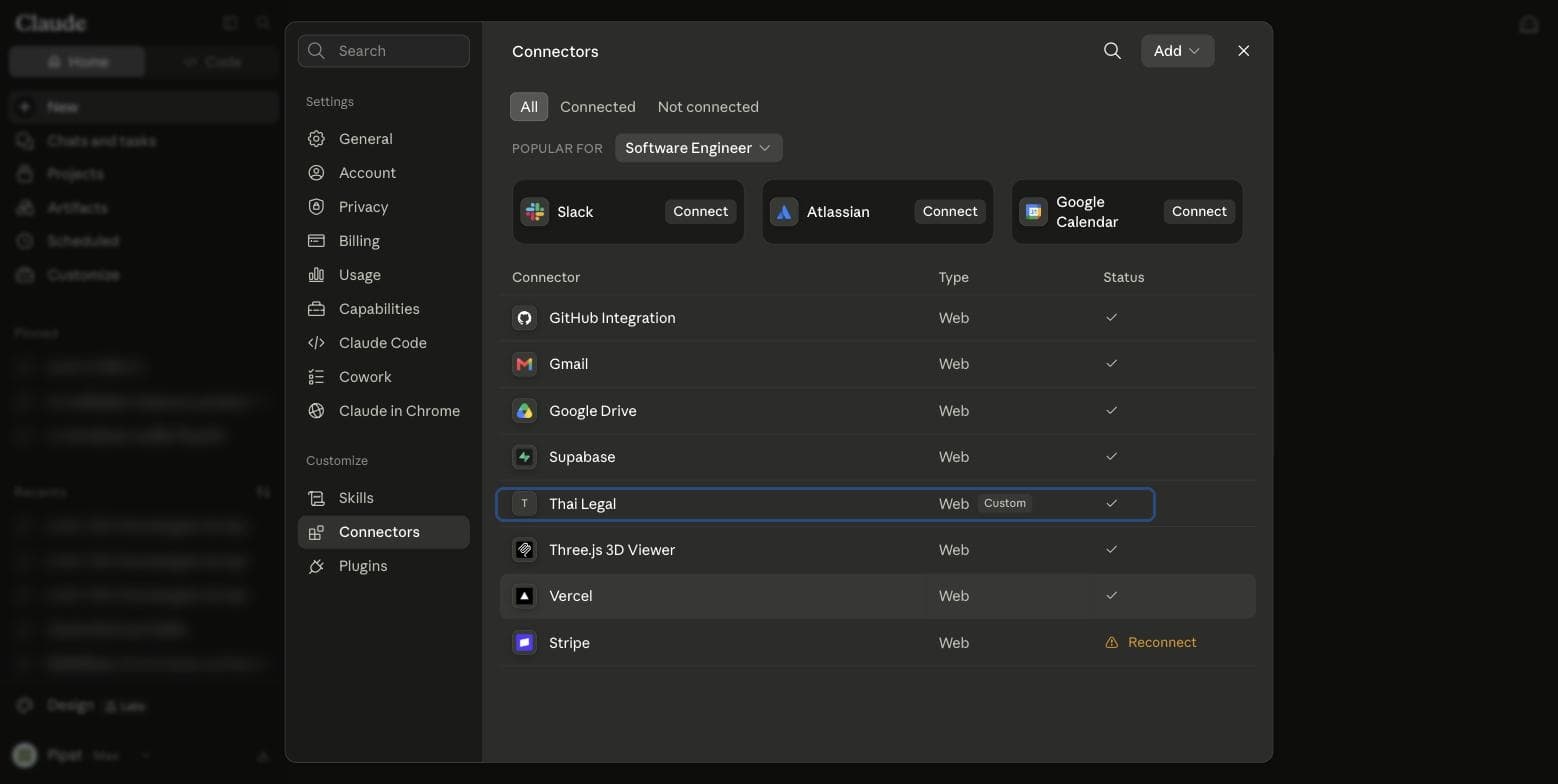Open the Add connector dropdown
The width and height of the screenshot is (1558, 784).
(1177, 51)
